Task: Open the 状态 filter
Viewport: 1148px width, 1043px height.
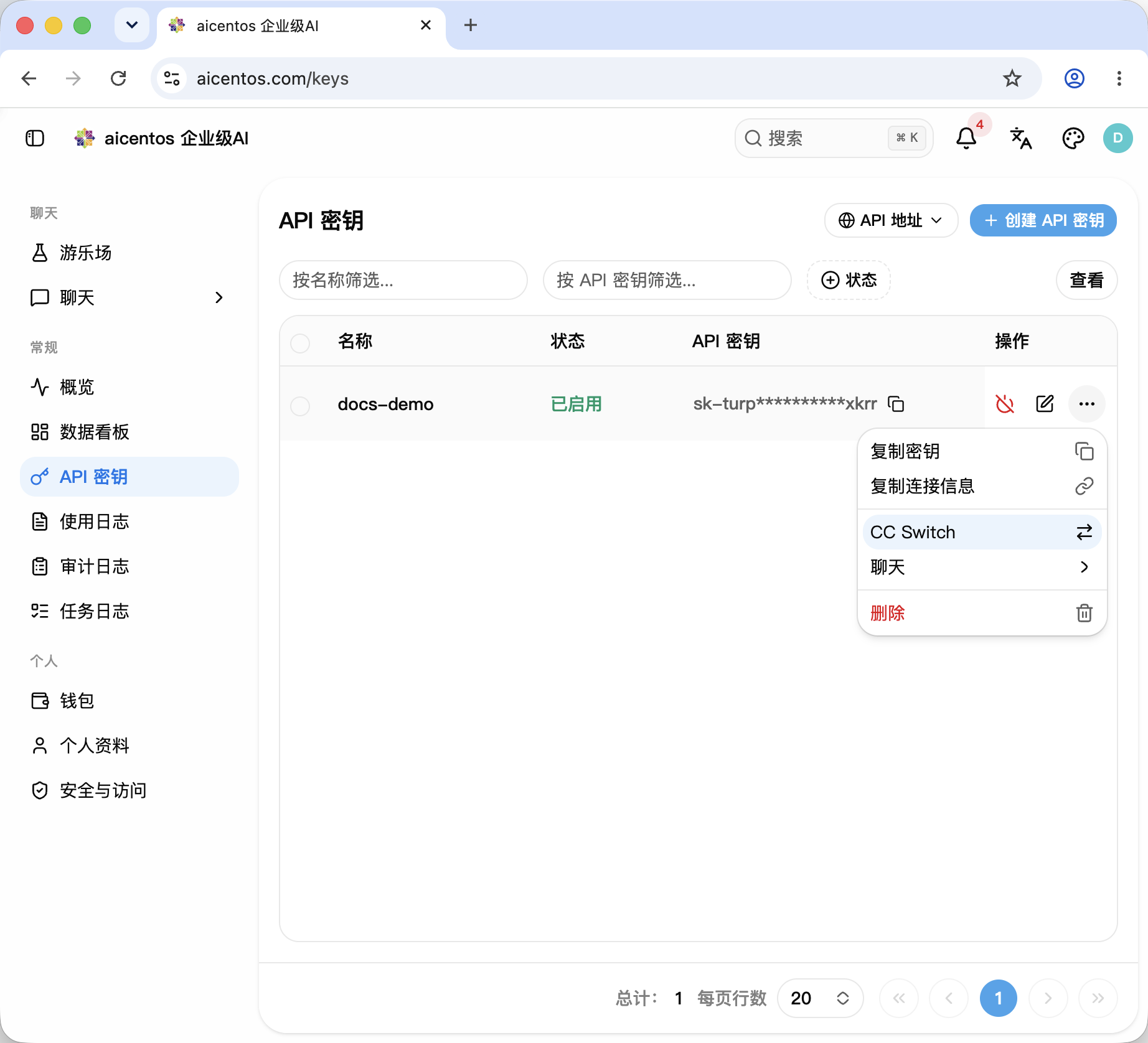Action: 849,280
